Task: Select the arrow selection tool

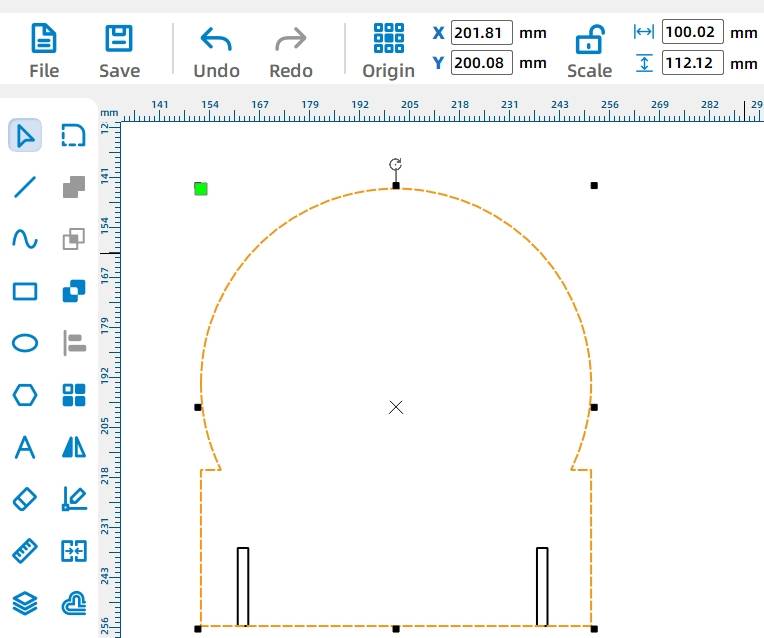Action: pos(25,135)
